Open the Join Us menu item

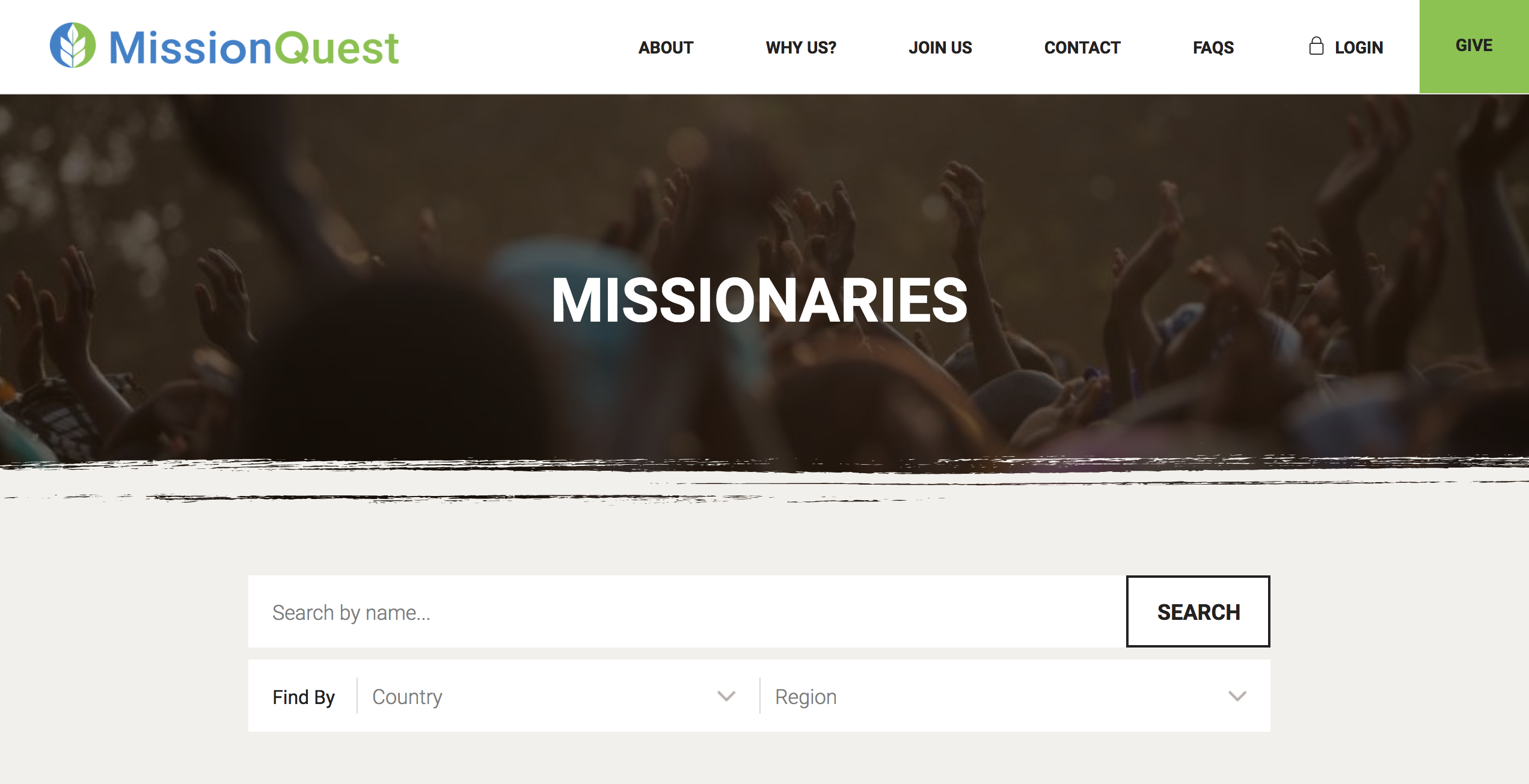[x=940, y=47]
